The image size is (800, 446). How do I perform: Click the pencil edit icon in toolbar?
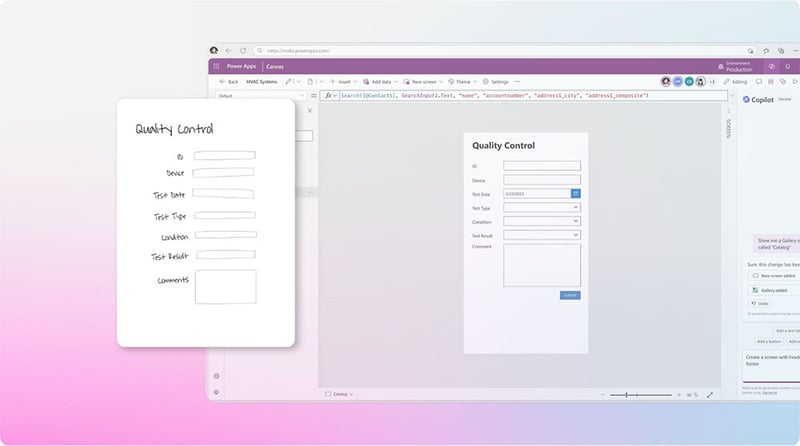(x=289, y=82)
